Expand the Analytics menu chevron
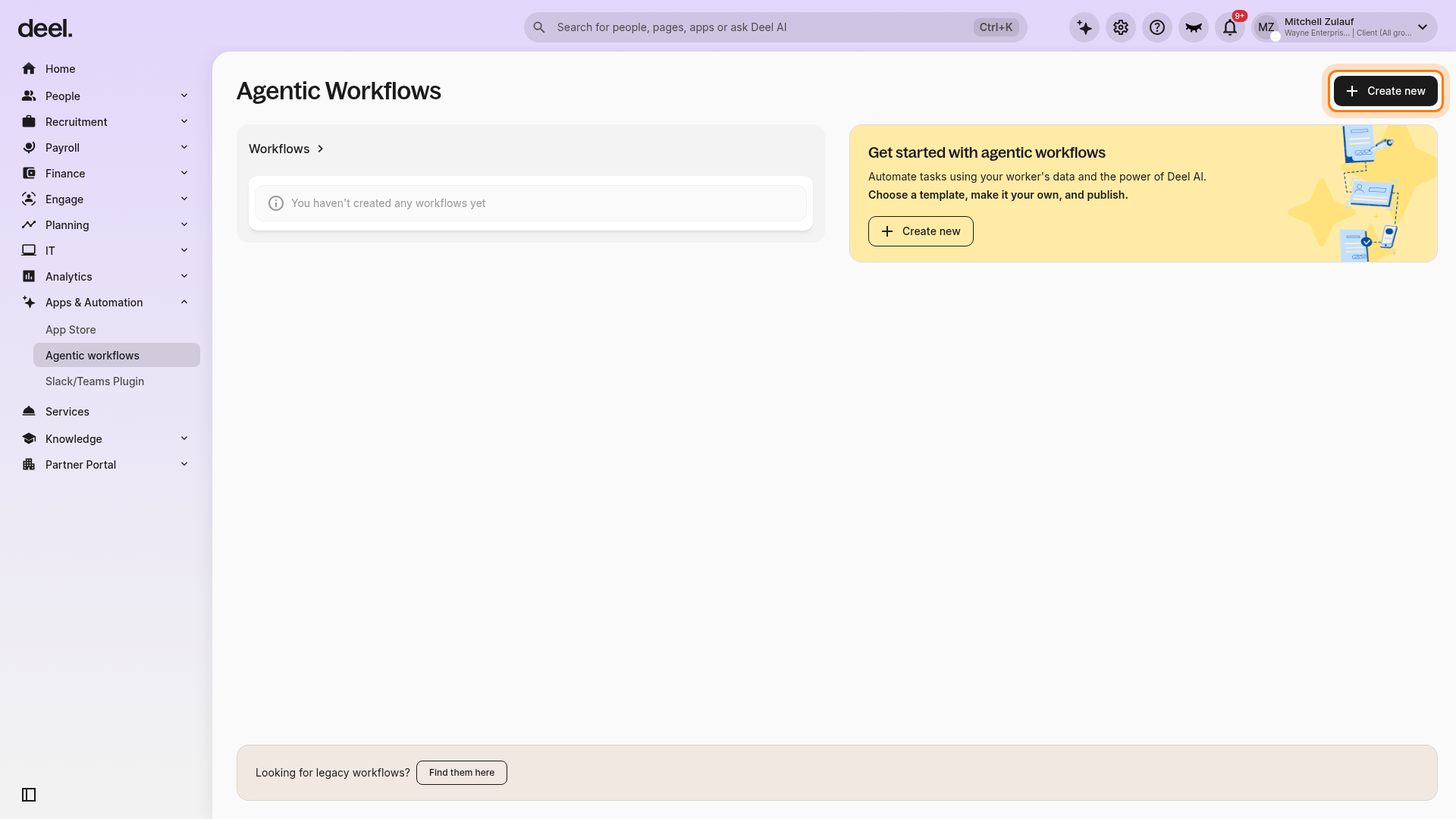The image size is (1456, 819). point(184,276)
